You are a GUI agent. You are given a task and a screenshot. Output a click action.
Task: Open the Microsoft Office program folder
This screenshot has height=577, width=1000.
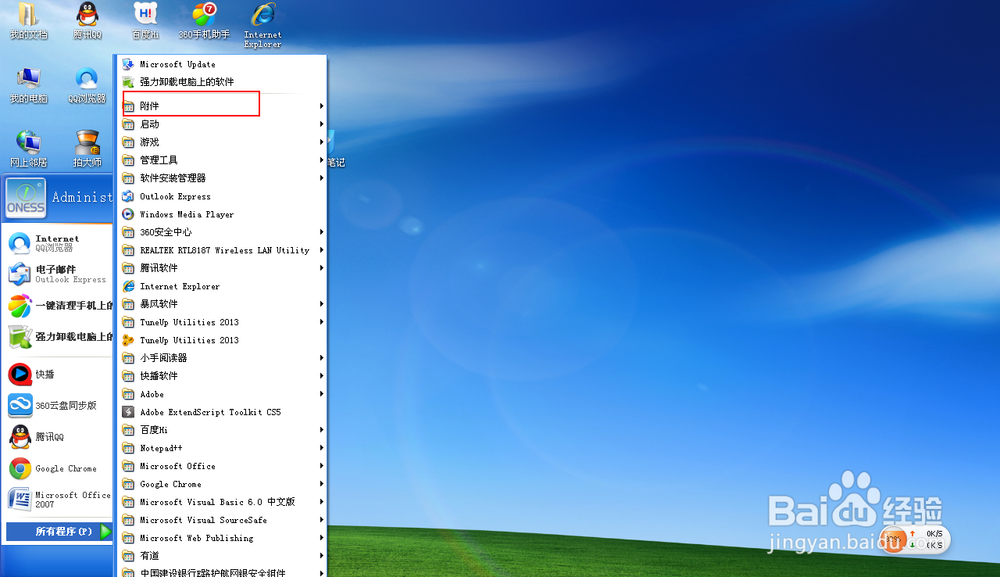coord(223,466)
